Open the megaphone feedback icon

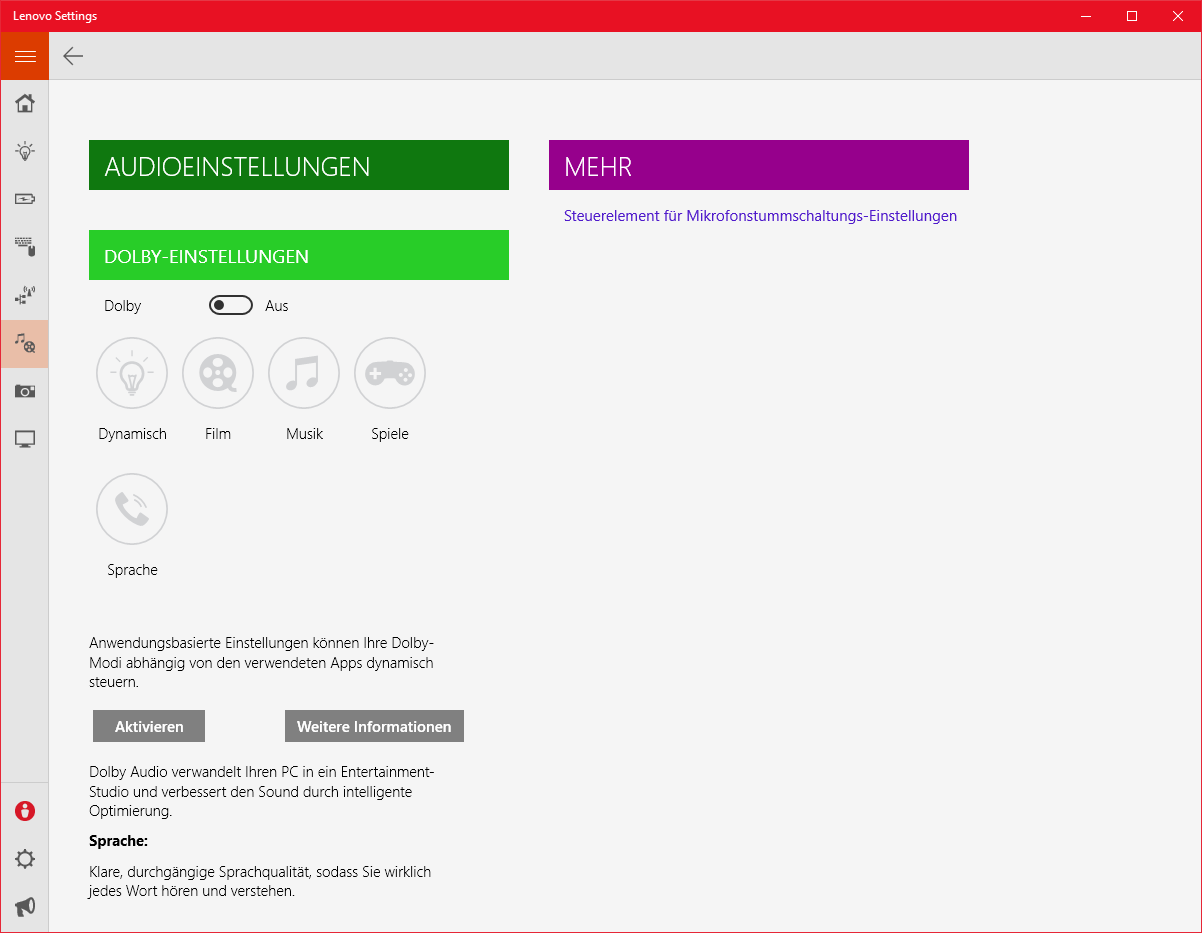(x=25, y=907)
